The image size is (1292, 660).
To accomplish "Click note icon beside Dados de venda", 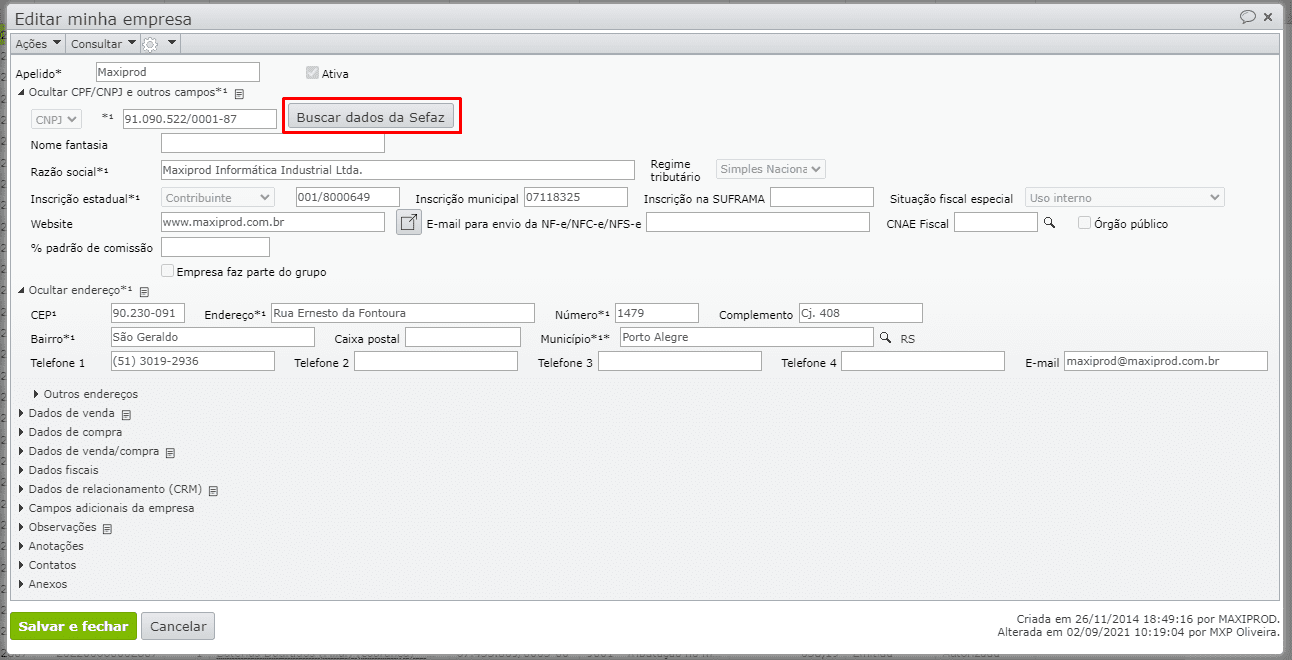I will (x=126, y=415).
